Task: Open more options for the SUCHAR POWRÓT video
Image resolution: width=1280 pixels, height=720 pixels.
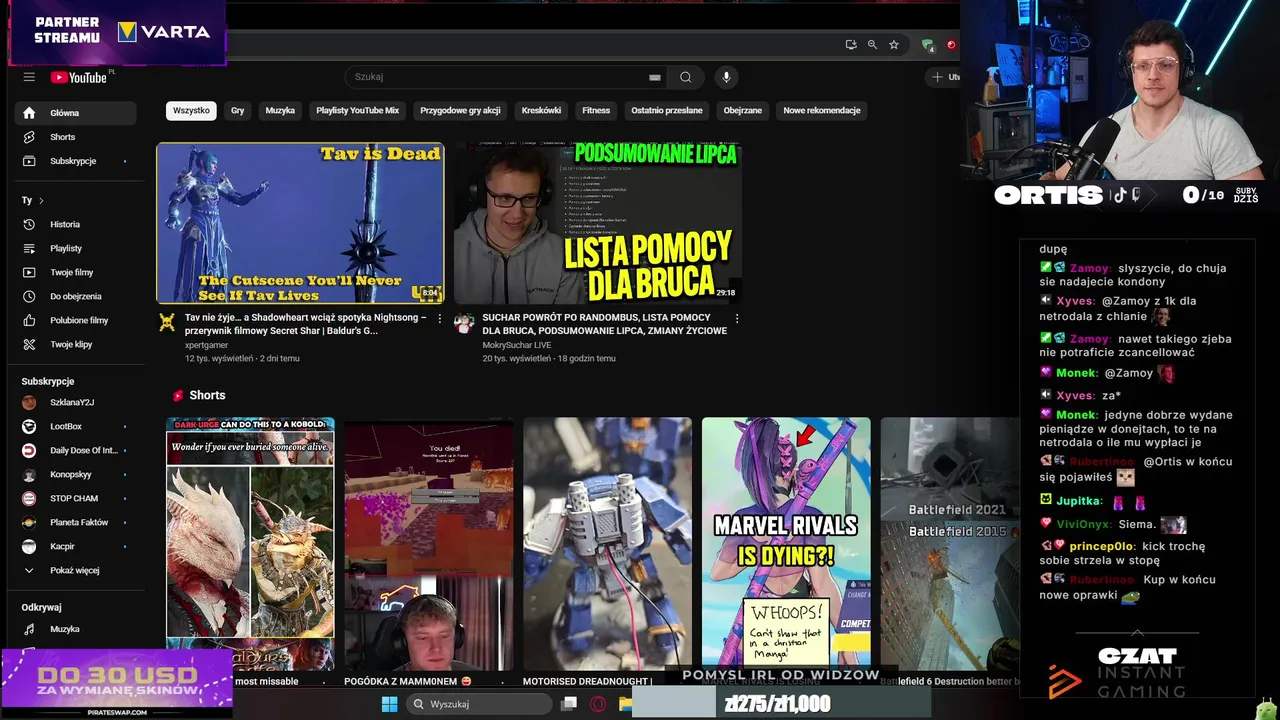Action: (737, 318)
